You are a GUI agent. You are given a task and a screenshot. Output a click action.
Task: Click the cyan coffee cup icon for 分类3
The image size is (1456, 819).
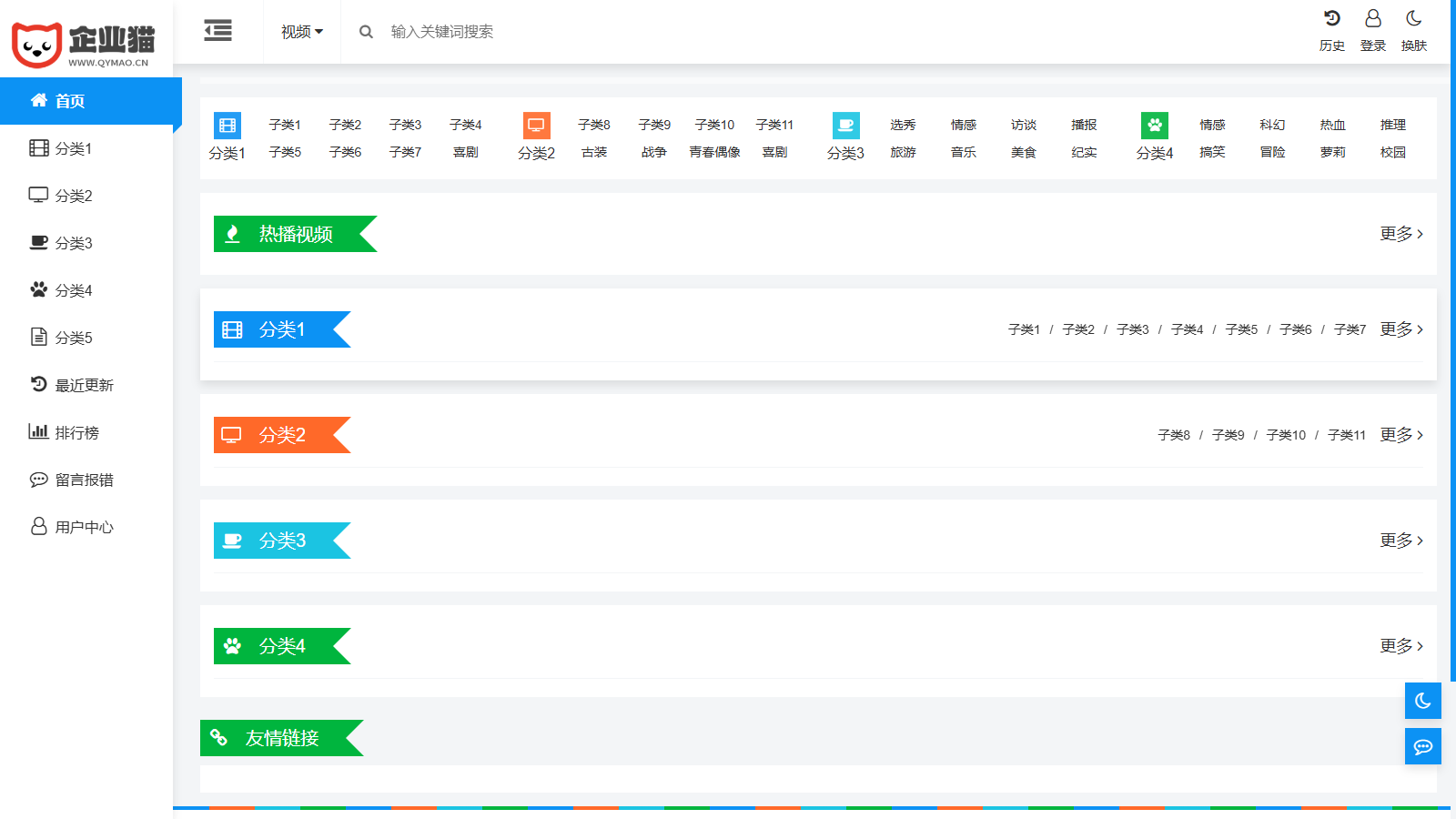tap(845, 126)
